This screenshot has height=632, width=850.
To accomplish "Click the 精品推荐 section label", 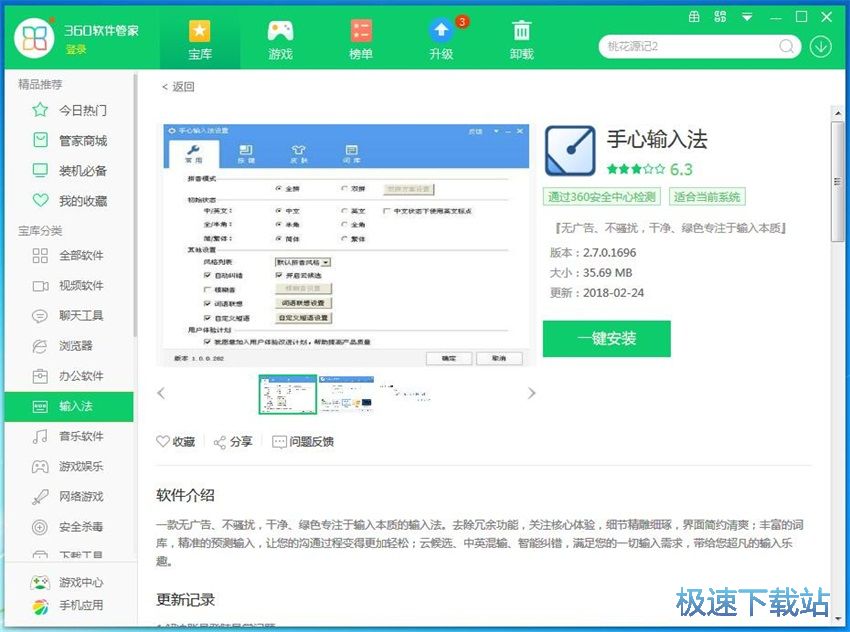I will (x=40, y=84).
